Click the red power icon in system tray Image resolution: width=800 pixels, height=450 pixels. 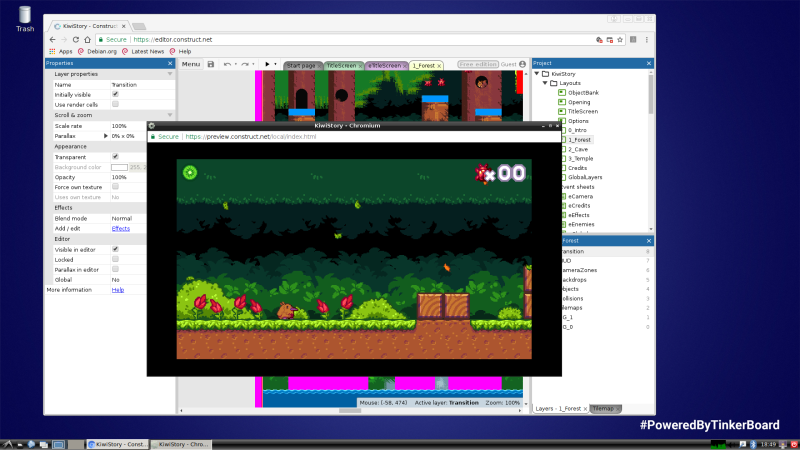[x=794, y=444]
